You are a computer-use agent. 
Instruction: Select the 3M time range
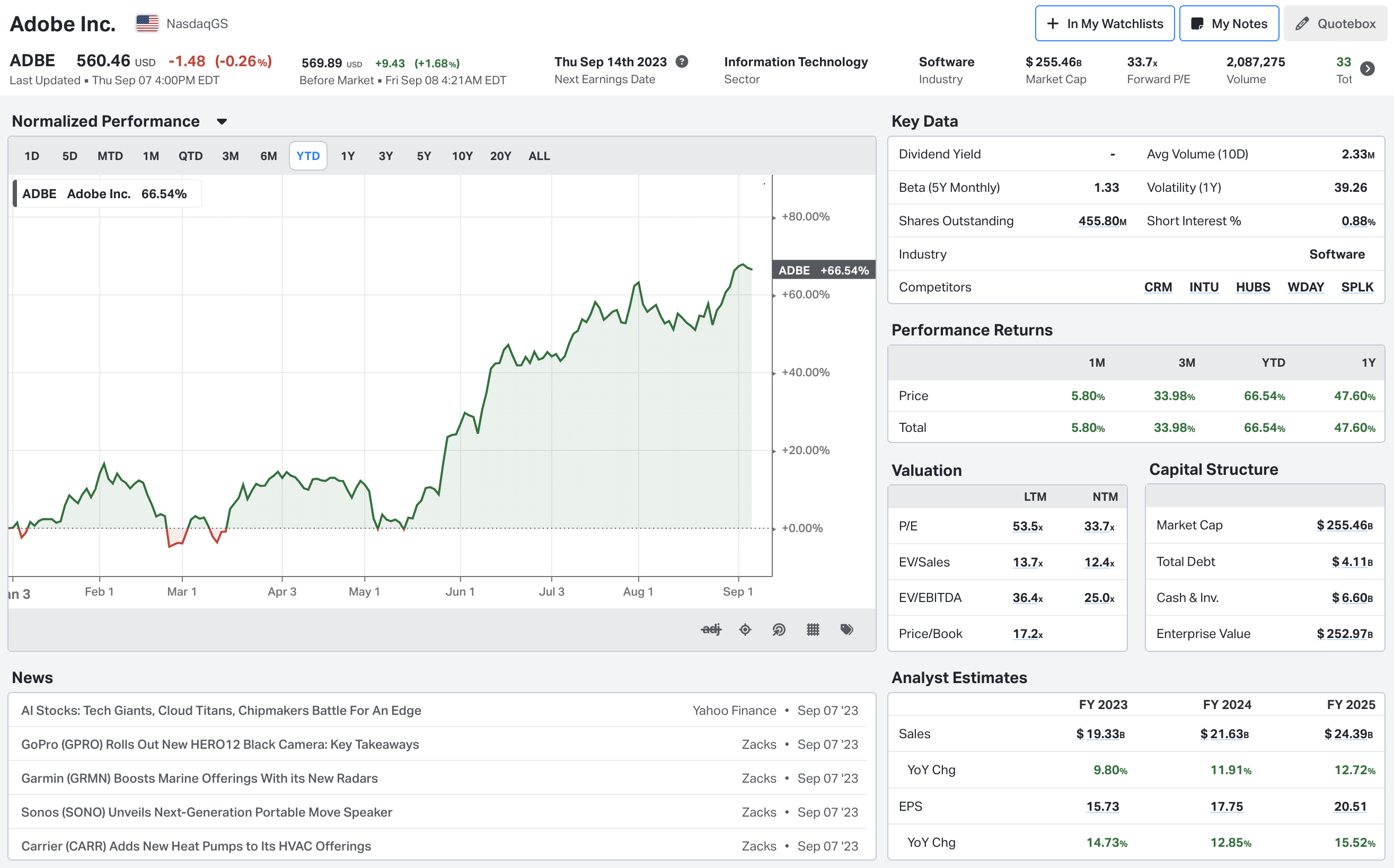230,156
